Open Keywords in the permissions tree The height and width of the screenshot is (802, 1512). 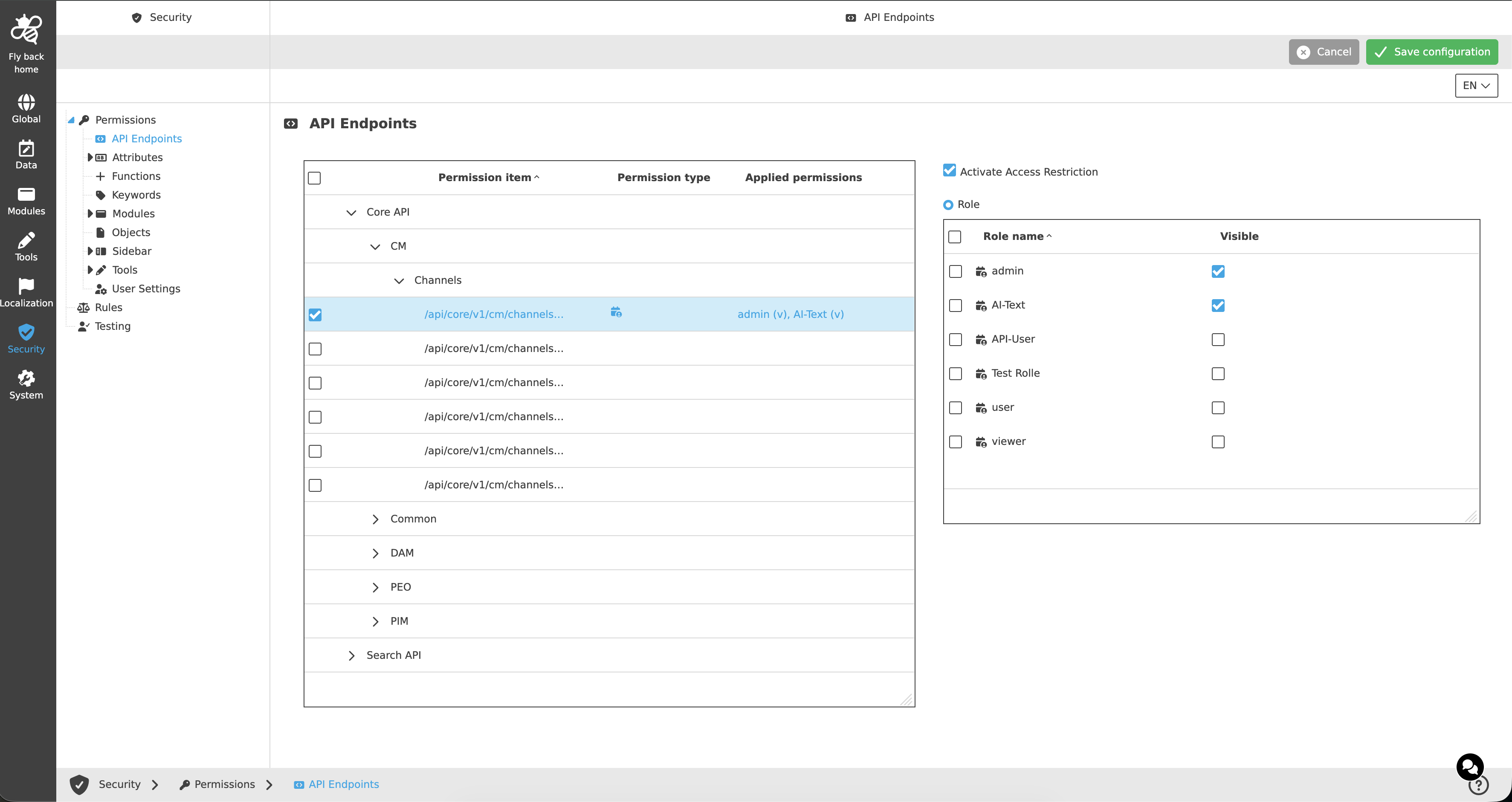pyautogui.click(x=136, y=195)
